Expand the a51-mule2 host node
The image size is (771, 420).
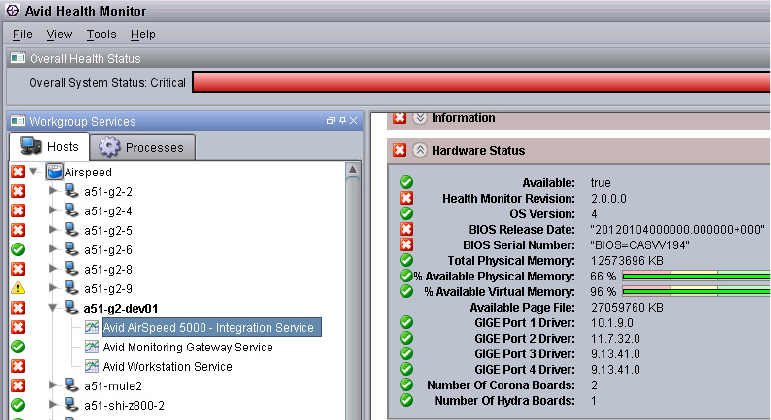coord(53,386)
